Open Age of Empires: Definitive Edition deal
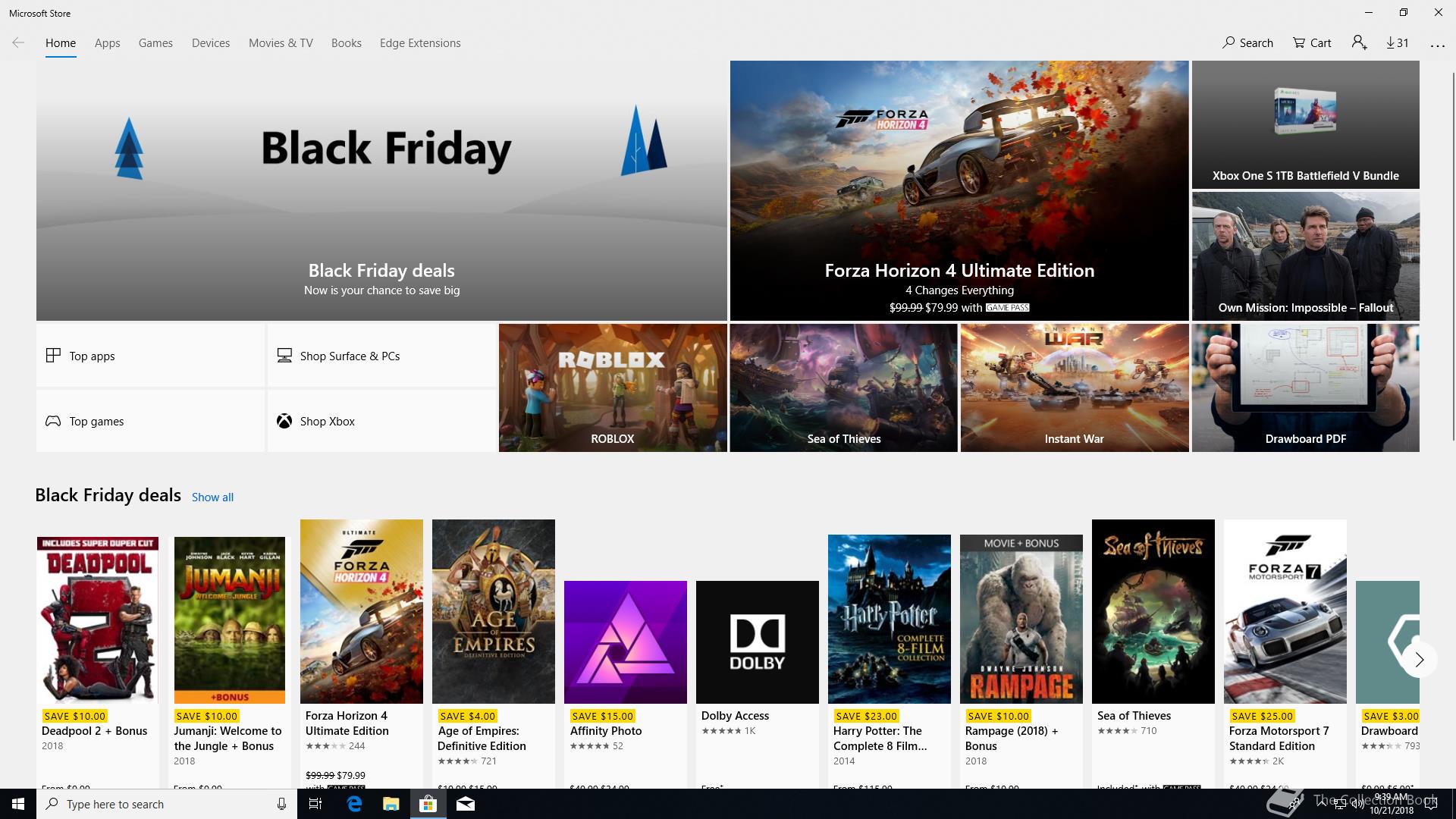 (494, 654)
